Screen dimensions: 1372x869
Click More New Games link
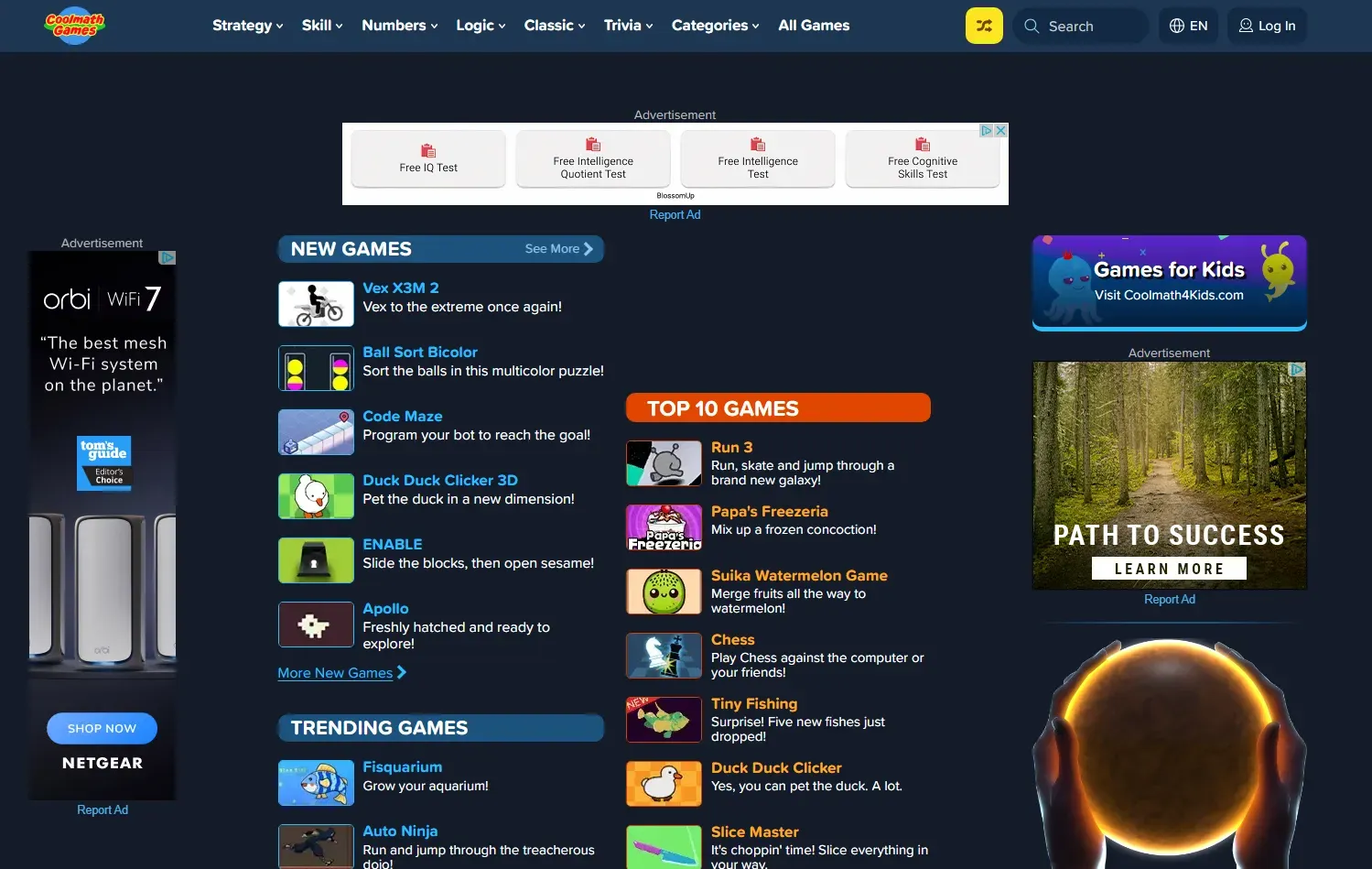342,673
